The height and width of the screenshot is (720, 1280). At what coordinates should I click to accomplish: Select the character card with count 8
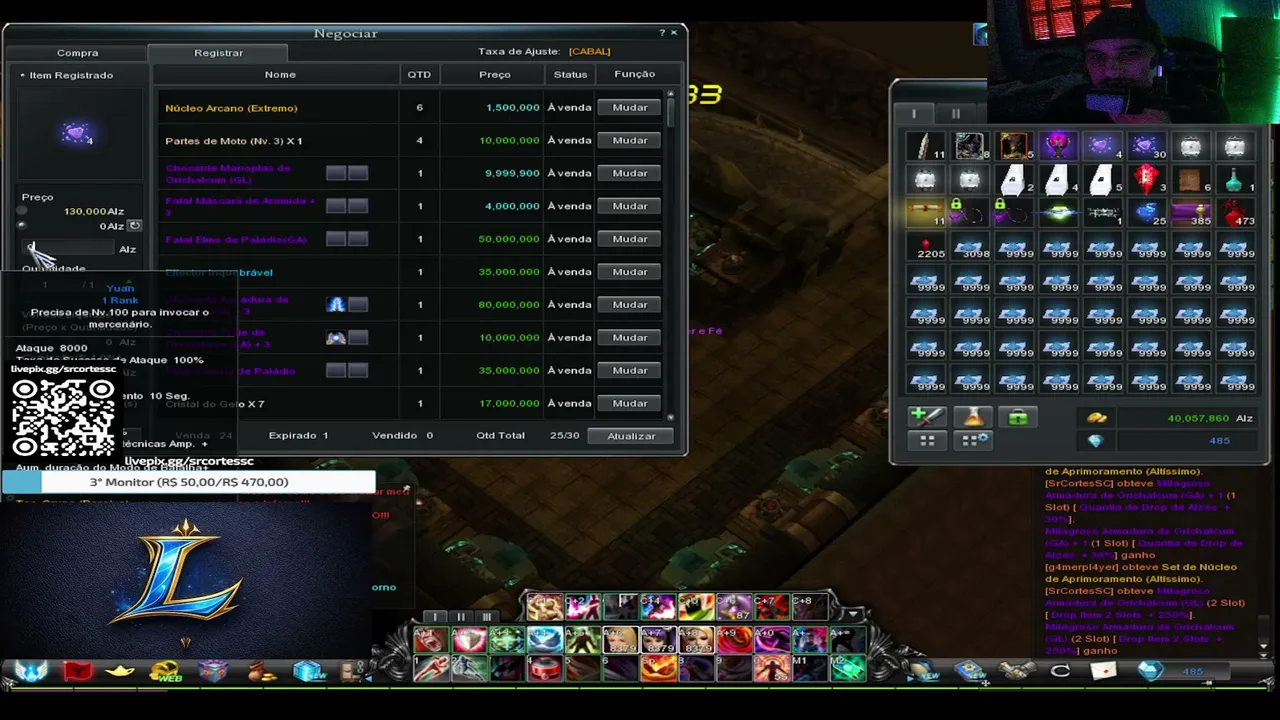(970, 147)
